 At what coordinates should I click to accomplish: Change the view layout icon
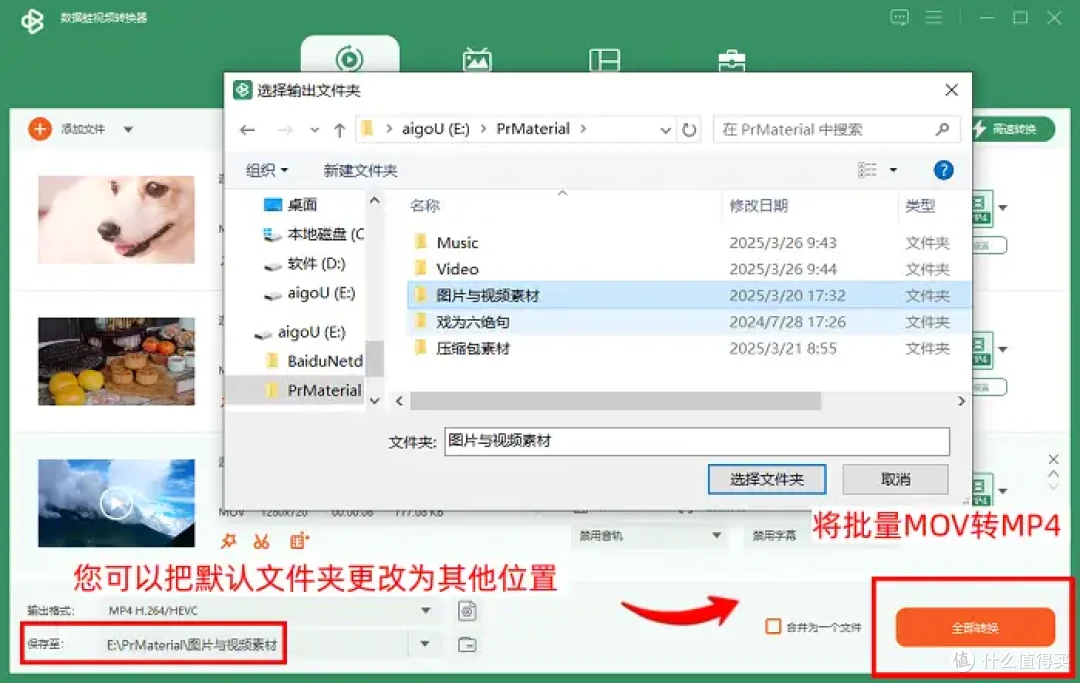(x=867, y=170)
